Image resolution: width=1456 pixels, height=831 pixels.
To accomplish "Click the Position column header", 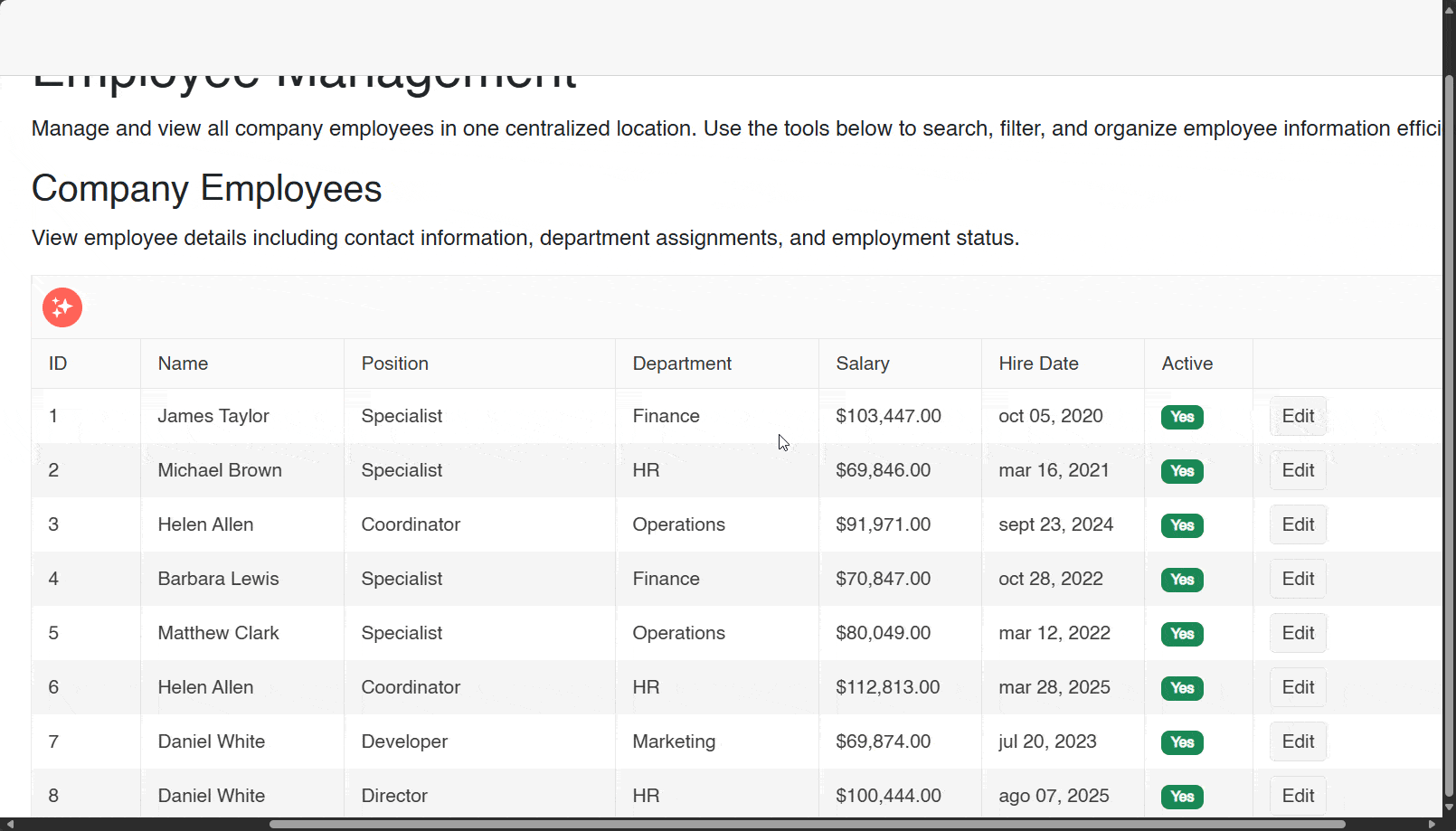I will click(x=394, y=364).
